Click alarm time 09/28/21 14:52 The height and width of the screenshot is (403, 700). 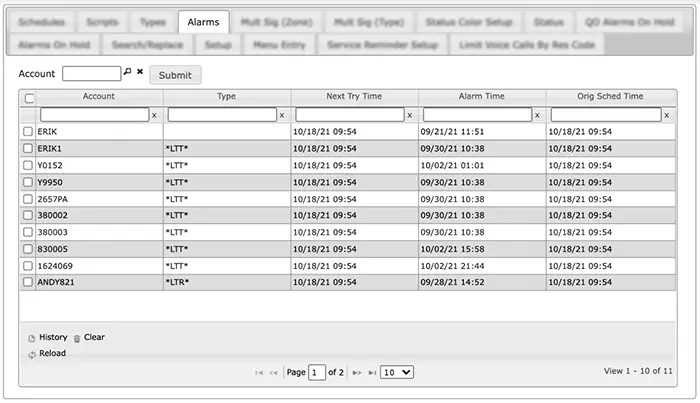[482, 283]
